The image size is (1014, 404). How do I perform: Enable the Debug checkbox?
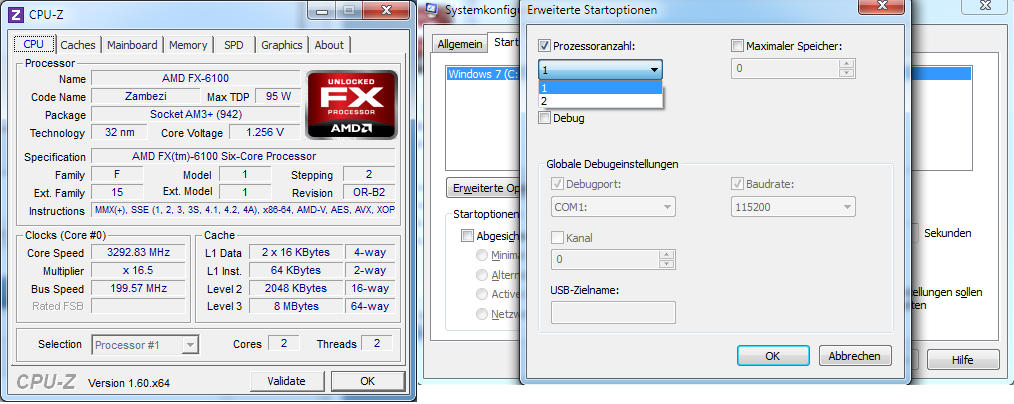[545, 118]
